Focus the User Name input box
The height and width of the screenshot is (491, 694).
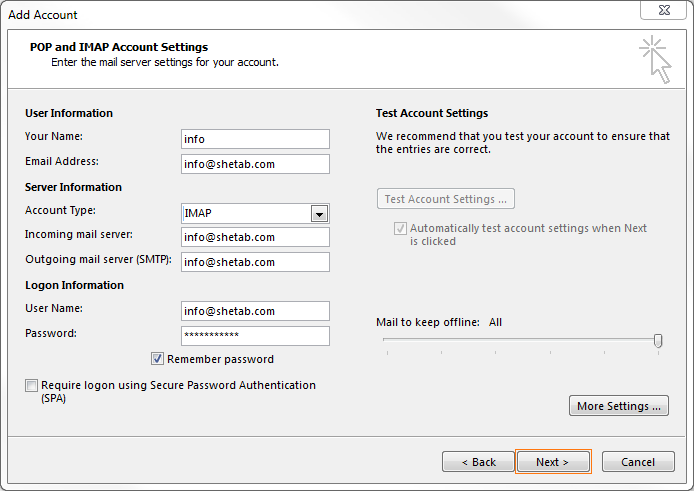click(255, 311)
